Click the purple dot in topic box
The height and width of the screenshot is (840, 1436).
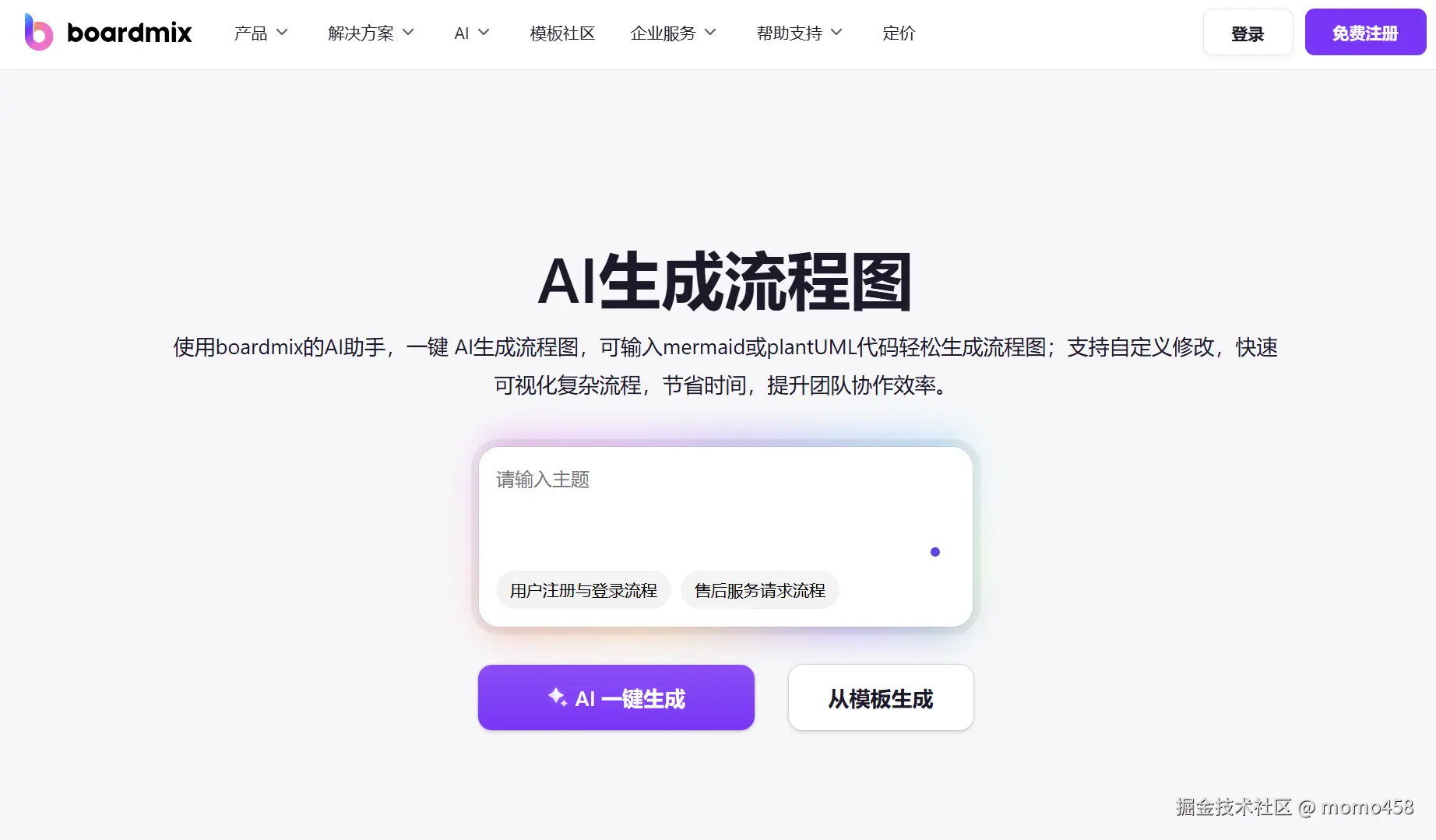934,552
